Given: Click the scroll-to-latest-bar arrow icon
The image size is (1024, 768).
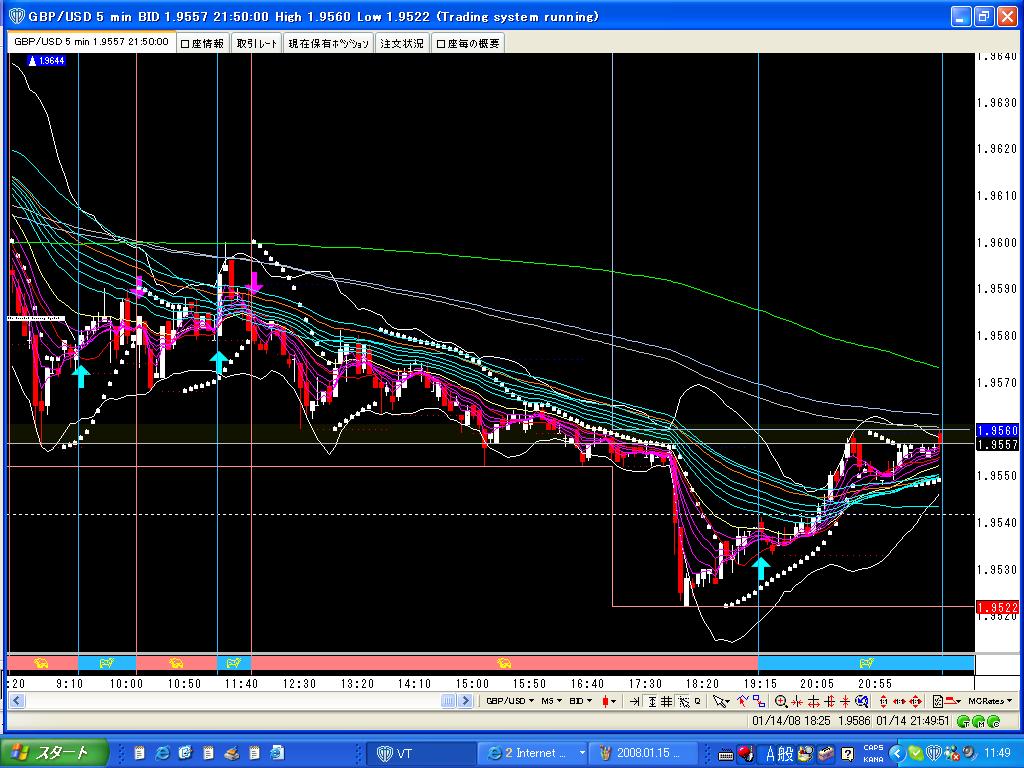Looking at the screenshot, I should [634, 701].
